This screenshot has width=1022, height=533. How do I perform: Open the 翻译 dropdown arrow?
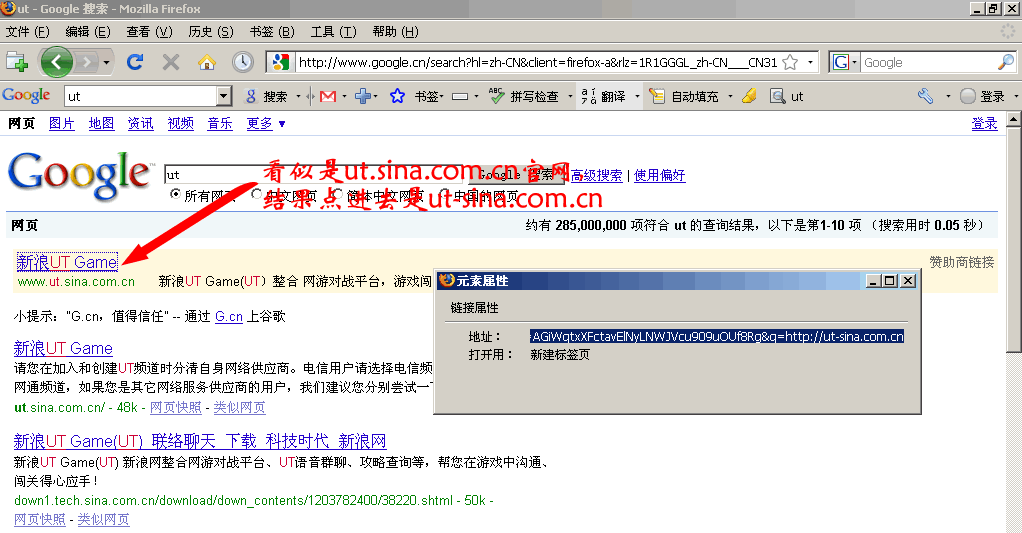point(637,96)
